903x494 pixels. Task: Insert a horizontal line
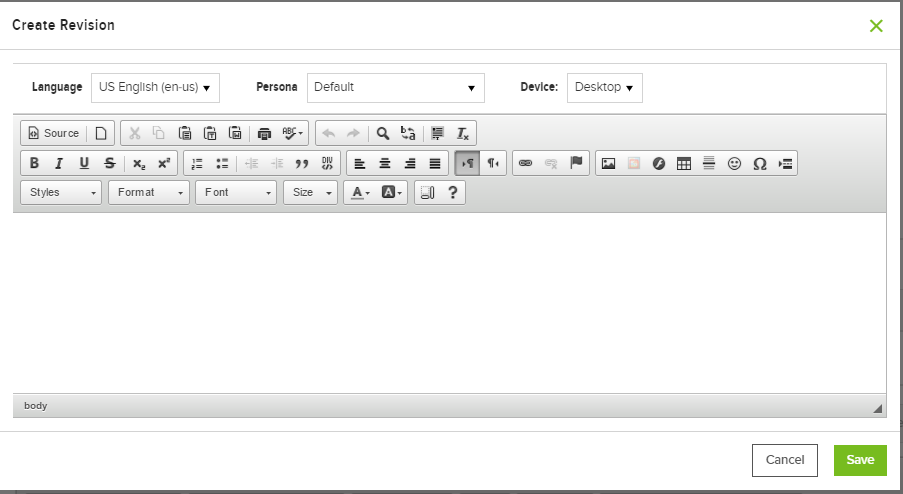[709, 163]
